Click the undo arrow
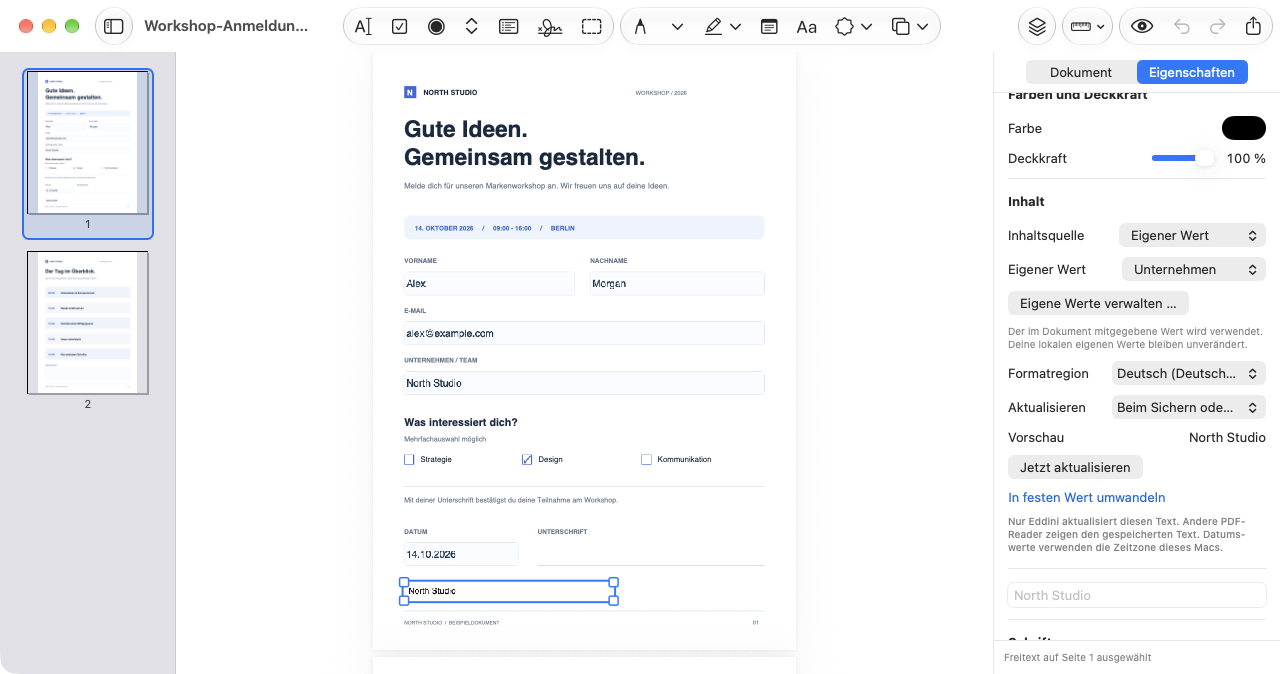 1182,27
